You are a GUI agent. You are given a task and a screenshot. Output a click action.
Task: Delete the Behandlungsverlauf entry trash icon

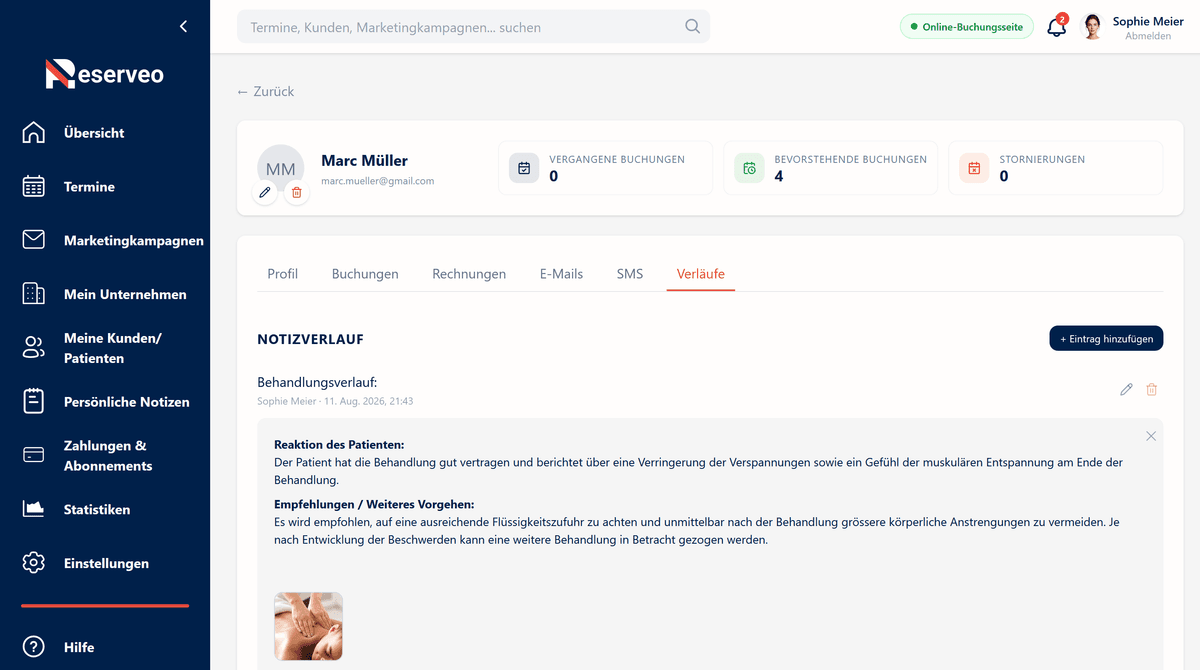(1151, 389)
